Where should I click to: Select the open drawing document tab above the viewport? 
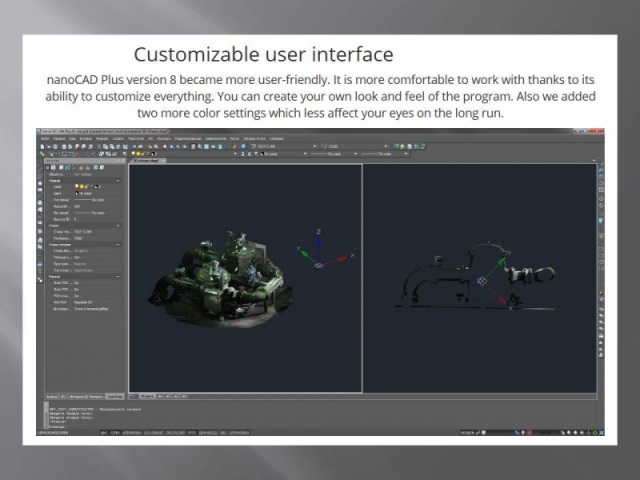(x=143, y=161)
